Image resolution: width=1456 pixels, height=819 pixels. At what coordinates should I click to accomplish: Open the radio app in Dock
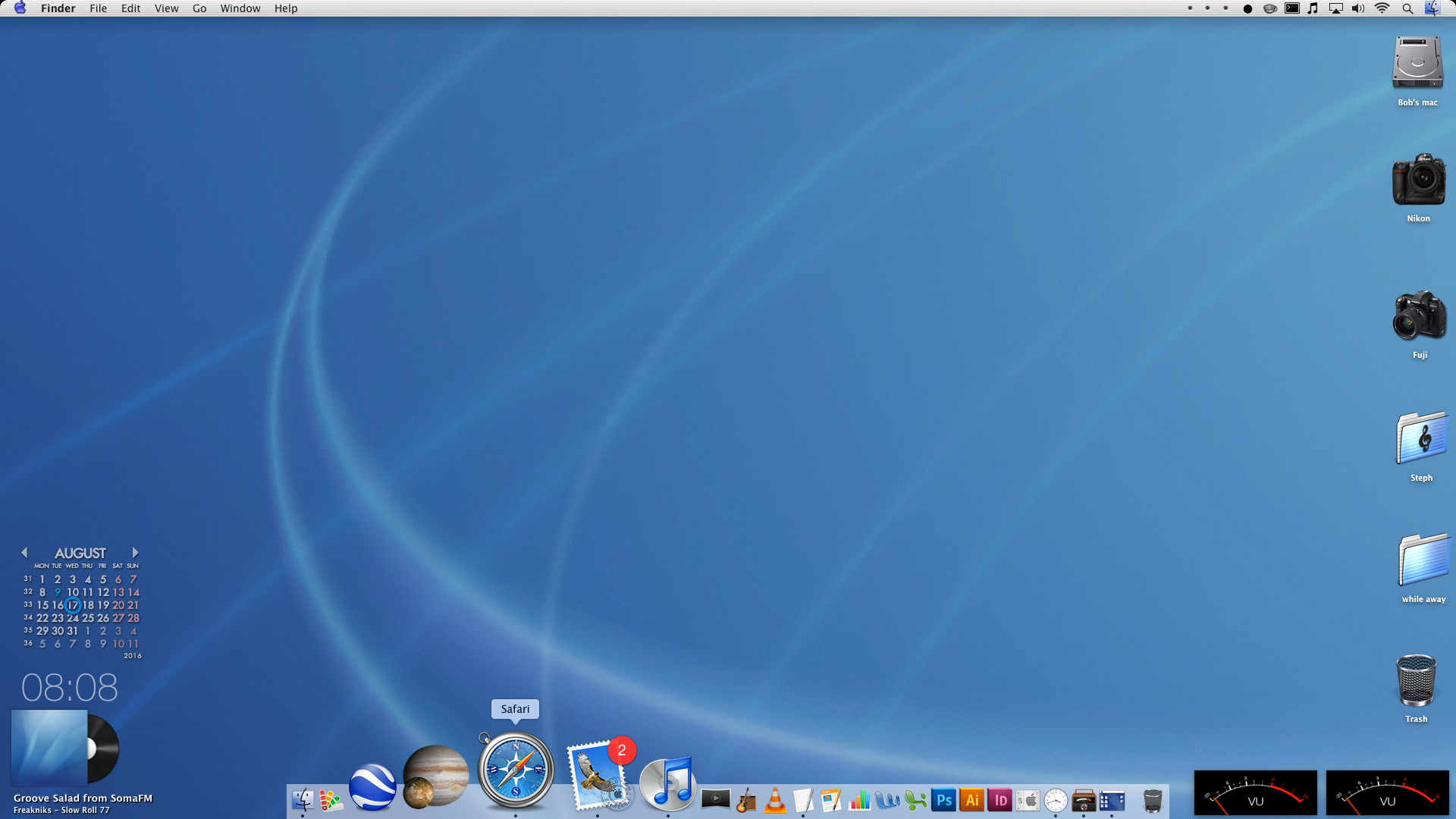pyautogui.click(x=1084, y=800)
